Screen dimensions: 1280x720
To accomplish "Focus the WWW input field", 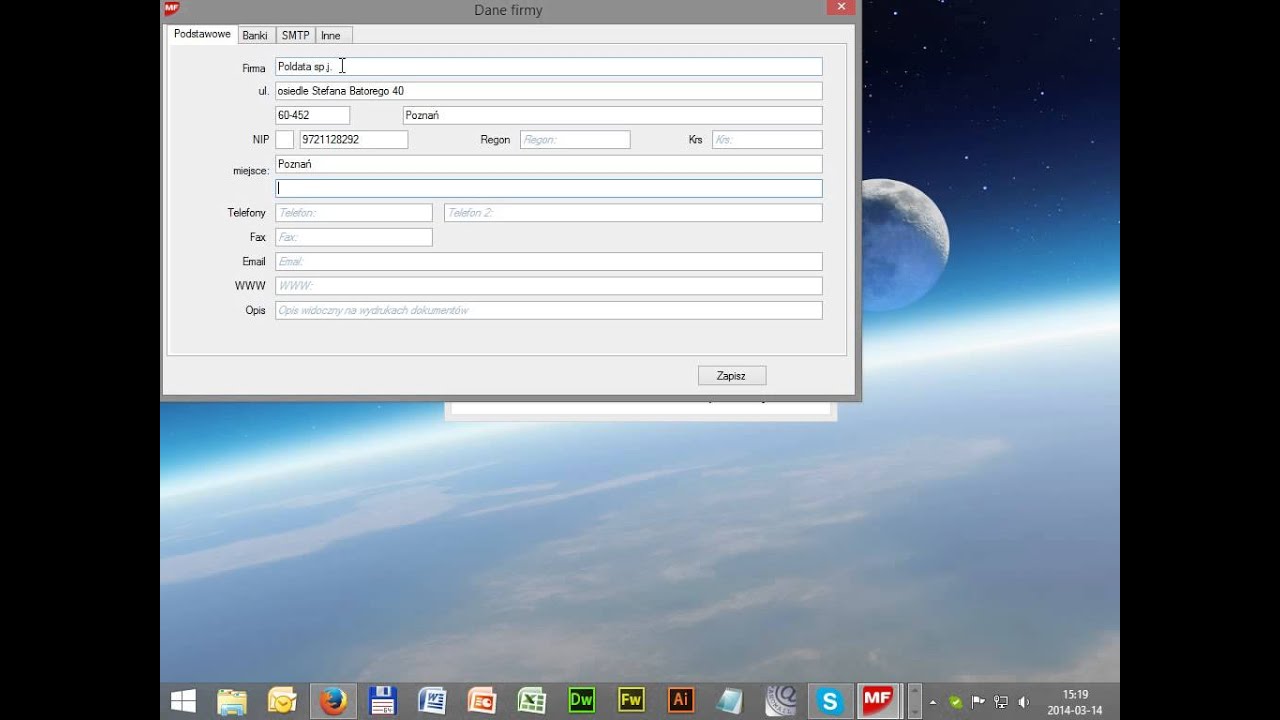I will pos(549,286).
